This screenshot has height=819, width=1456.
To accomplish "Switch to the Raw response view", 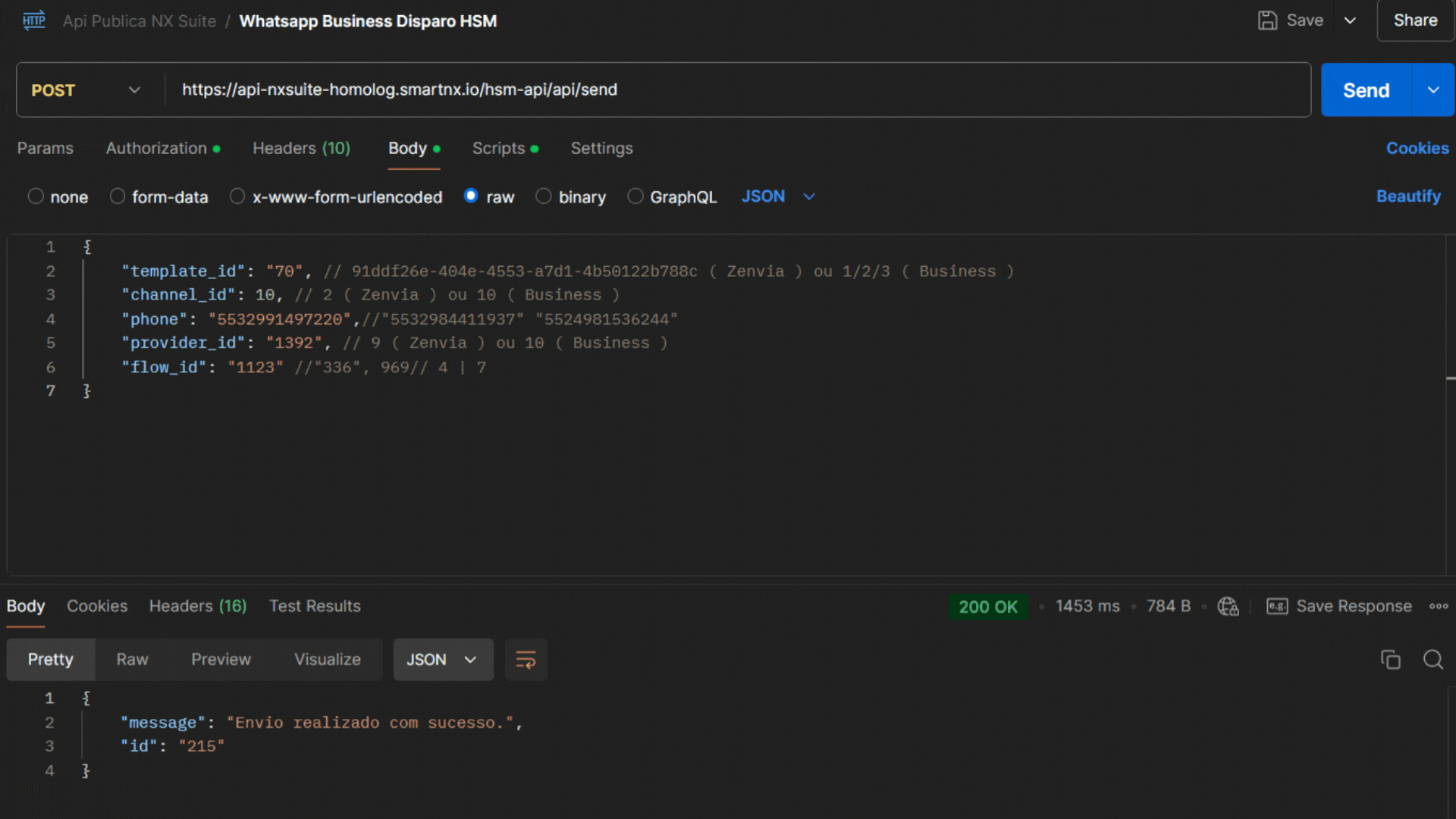I will [132, 660].
